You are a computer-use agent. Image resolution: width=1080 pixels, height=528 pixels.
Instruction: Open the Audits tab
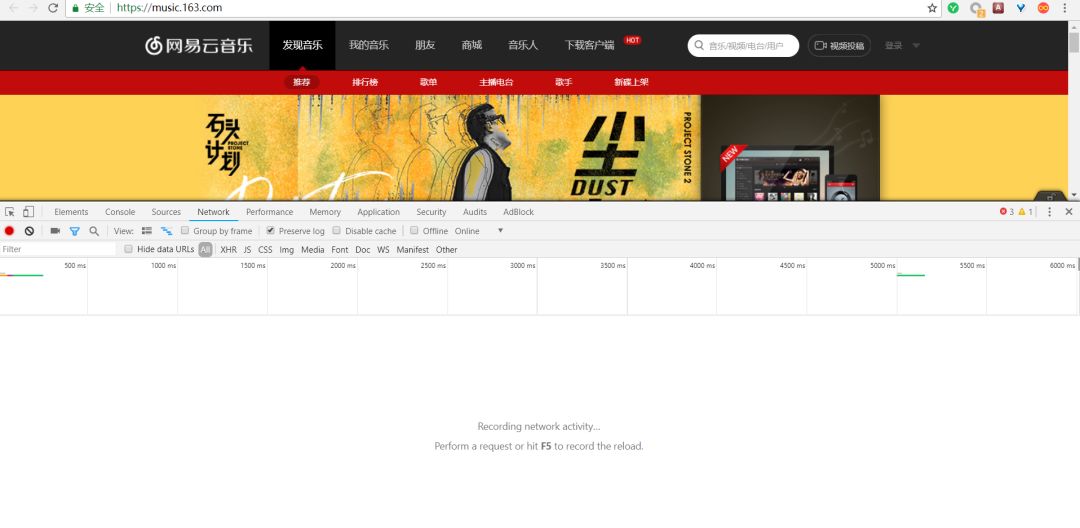pyautogui.click(x=475, y=212)
